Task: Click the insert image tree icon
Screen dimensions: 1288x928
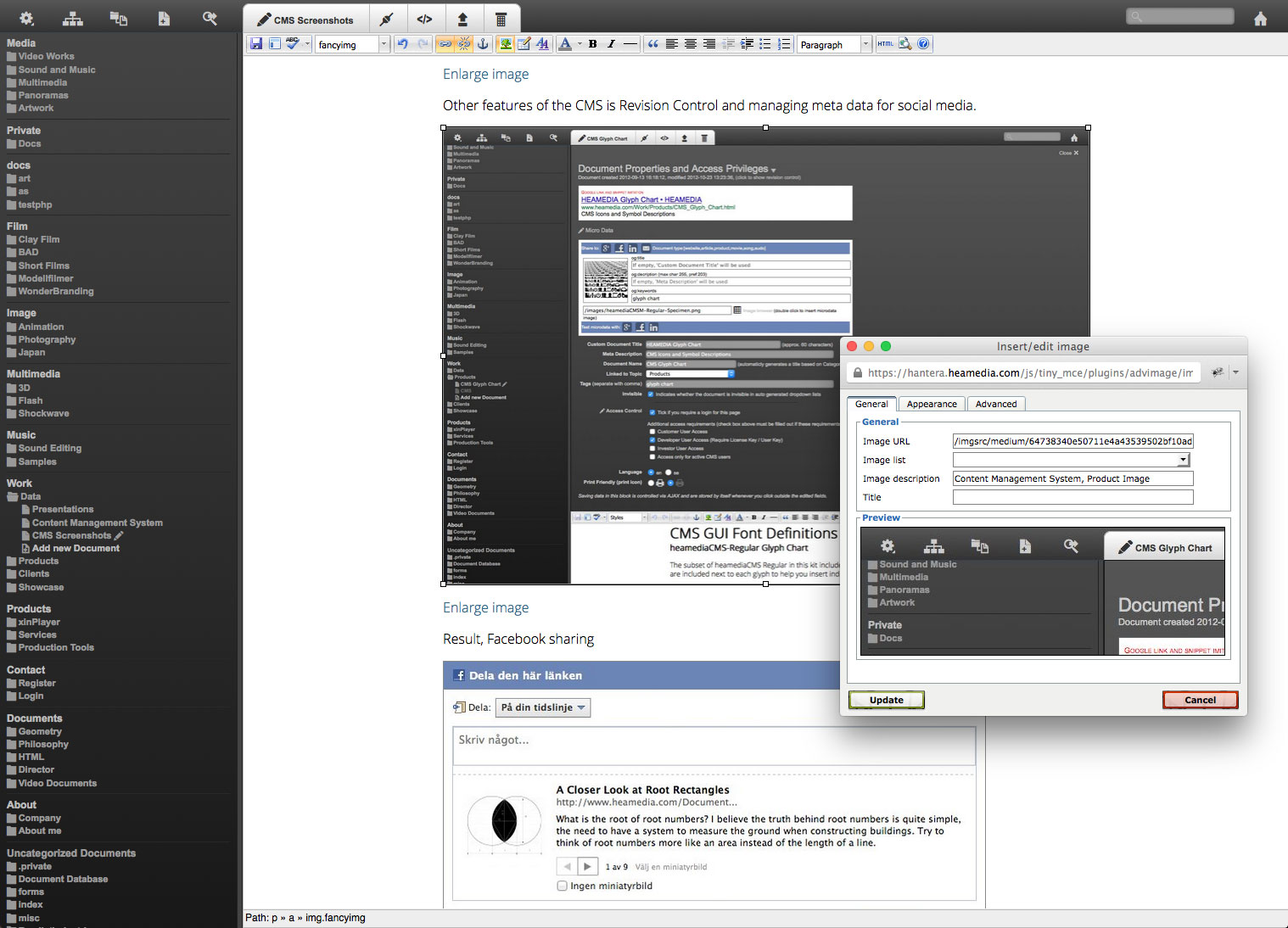Action: tap(506, 44)
